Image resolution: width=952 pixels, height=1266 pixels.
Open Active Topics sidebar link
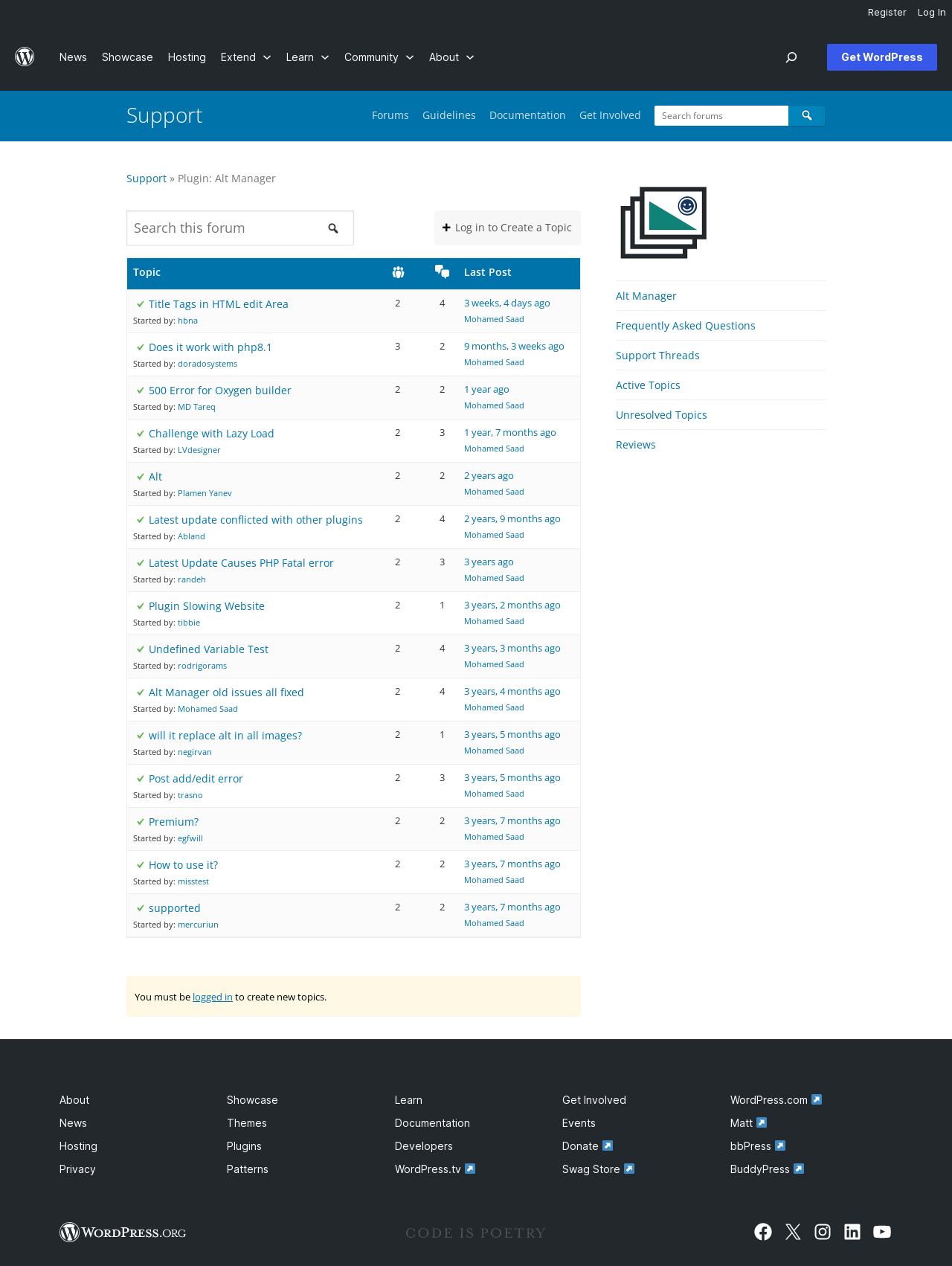[648, 385]
